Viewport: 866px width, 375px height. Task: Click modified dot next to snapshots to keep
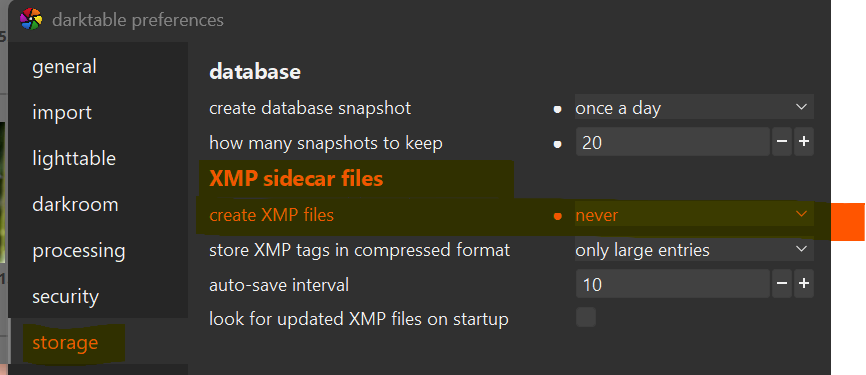[x=558, y=144]
